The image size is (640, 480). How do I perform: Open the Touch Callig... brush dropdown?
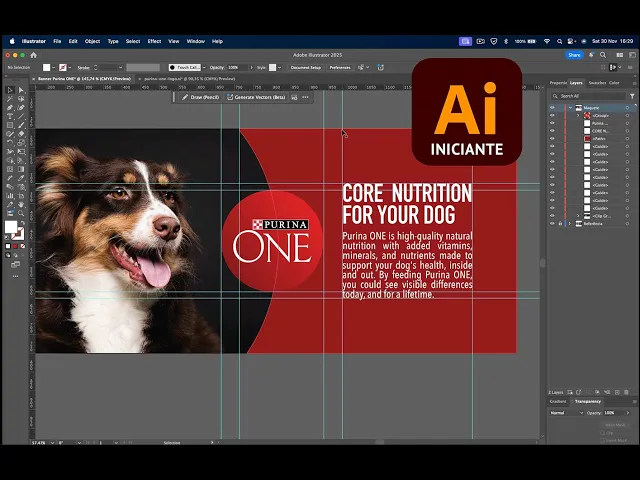[204, 68]
